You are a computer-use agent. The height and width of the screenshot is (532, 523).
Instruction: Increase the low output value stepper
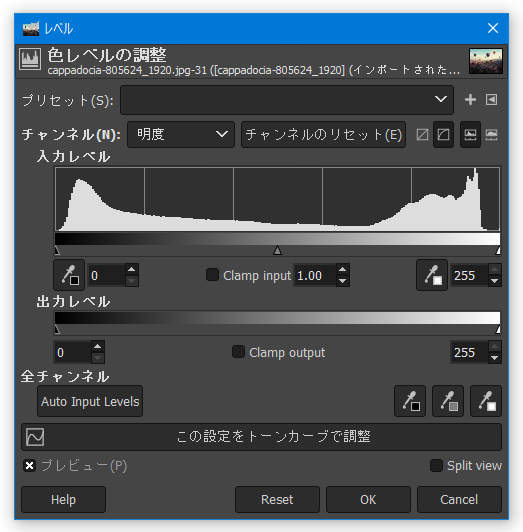point(97,346)
